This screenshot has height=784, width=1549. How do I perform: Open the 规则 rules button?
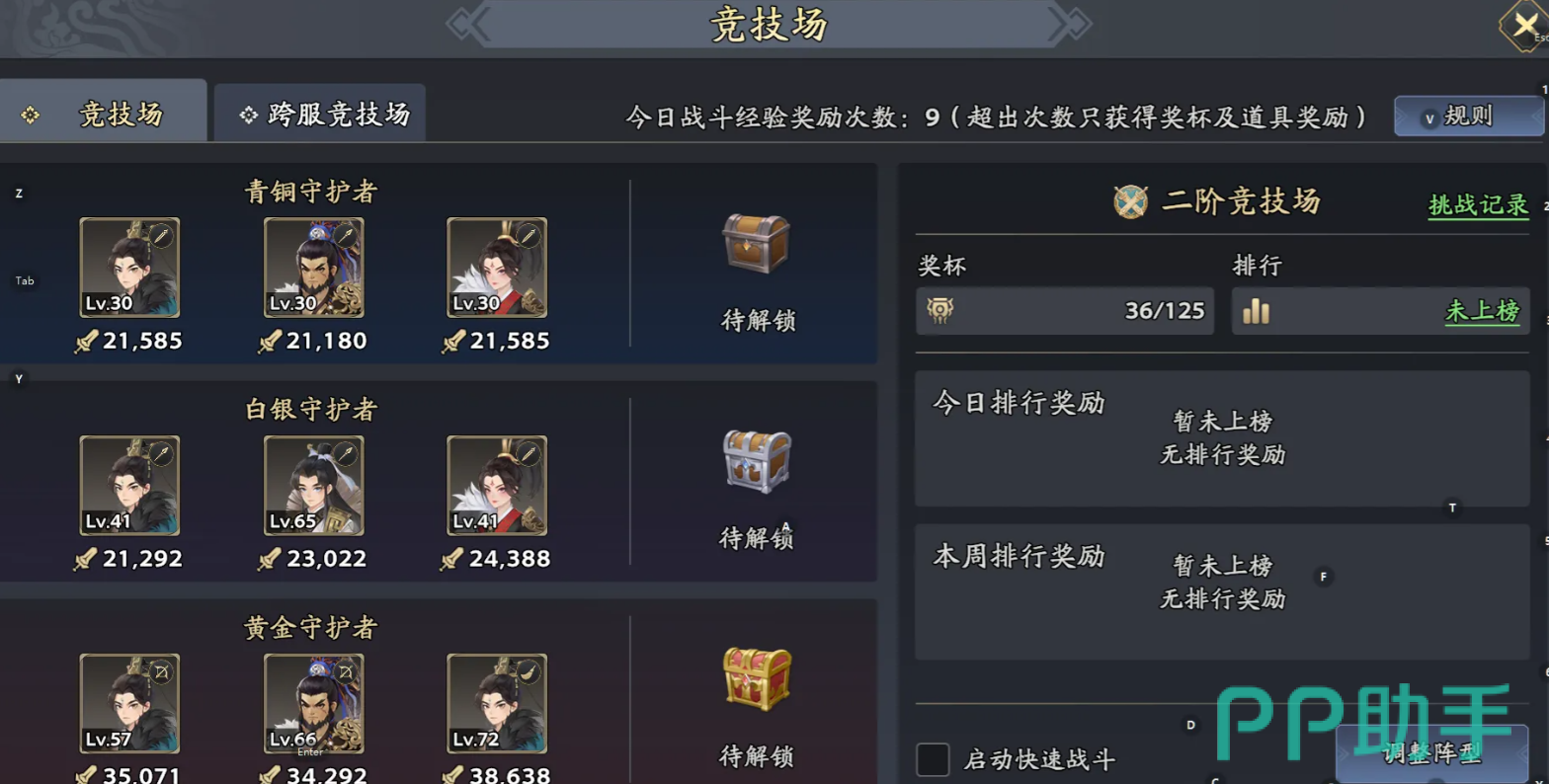pyautogui.click(x=1468, y=117)
